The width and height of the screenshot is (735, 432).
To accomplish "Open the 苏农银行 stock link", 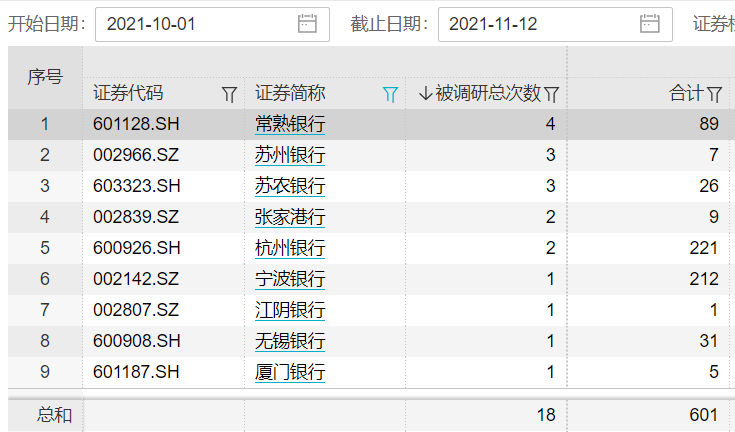I will click(289, 187).
